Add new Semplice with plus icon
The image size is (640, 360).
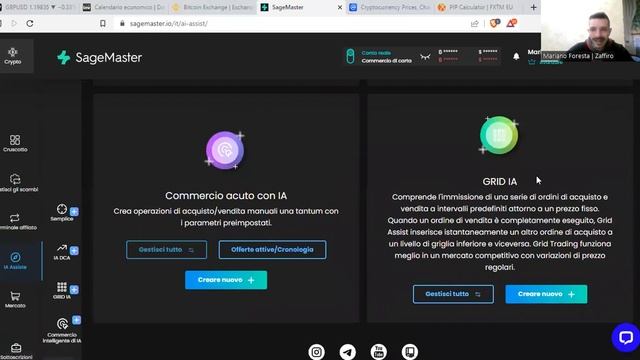point(74,211)
